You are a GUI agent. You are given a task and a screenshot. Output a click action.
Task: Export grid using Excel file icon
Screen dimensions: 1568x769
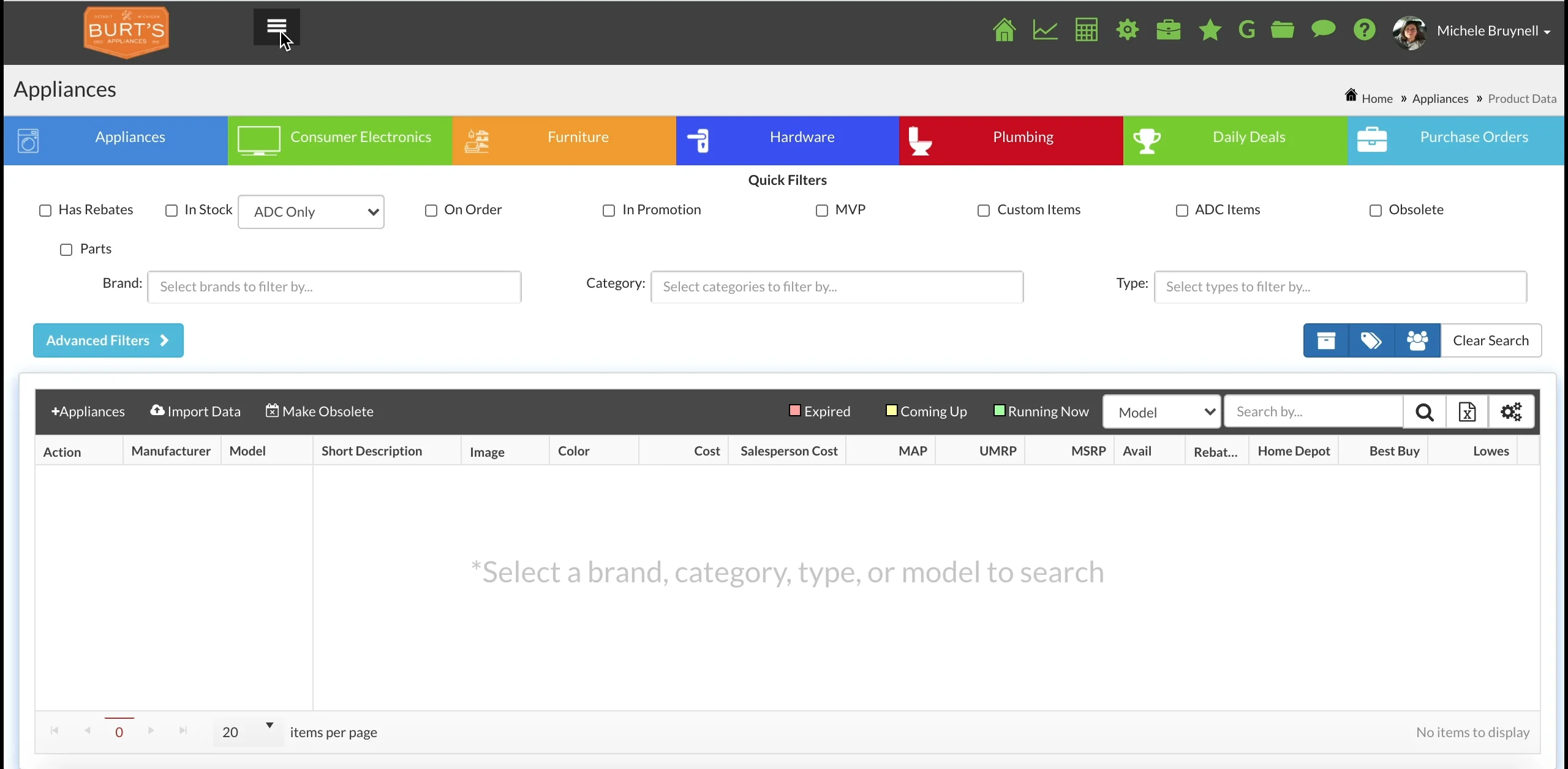click(x=1467, y=412)
